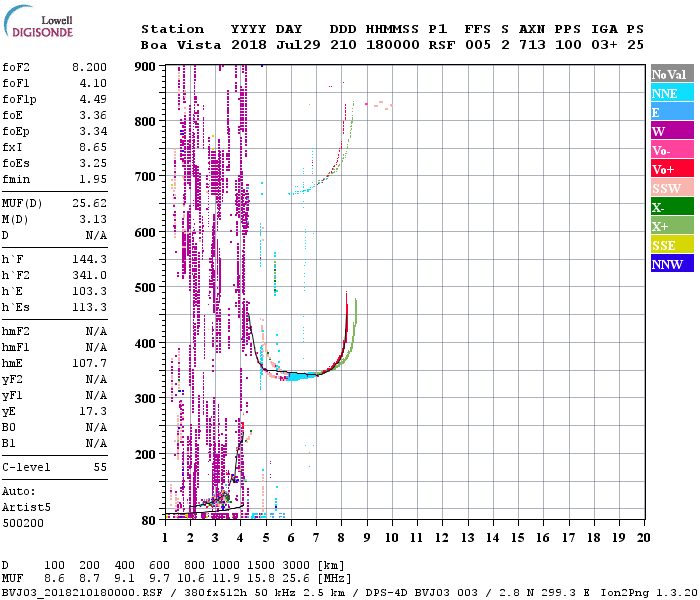
Task: Click the yE value 17.3
Action: (93, 411)
